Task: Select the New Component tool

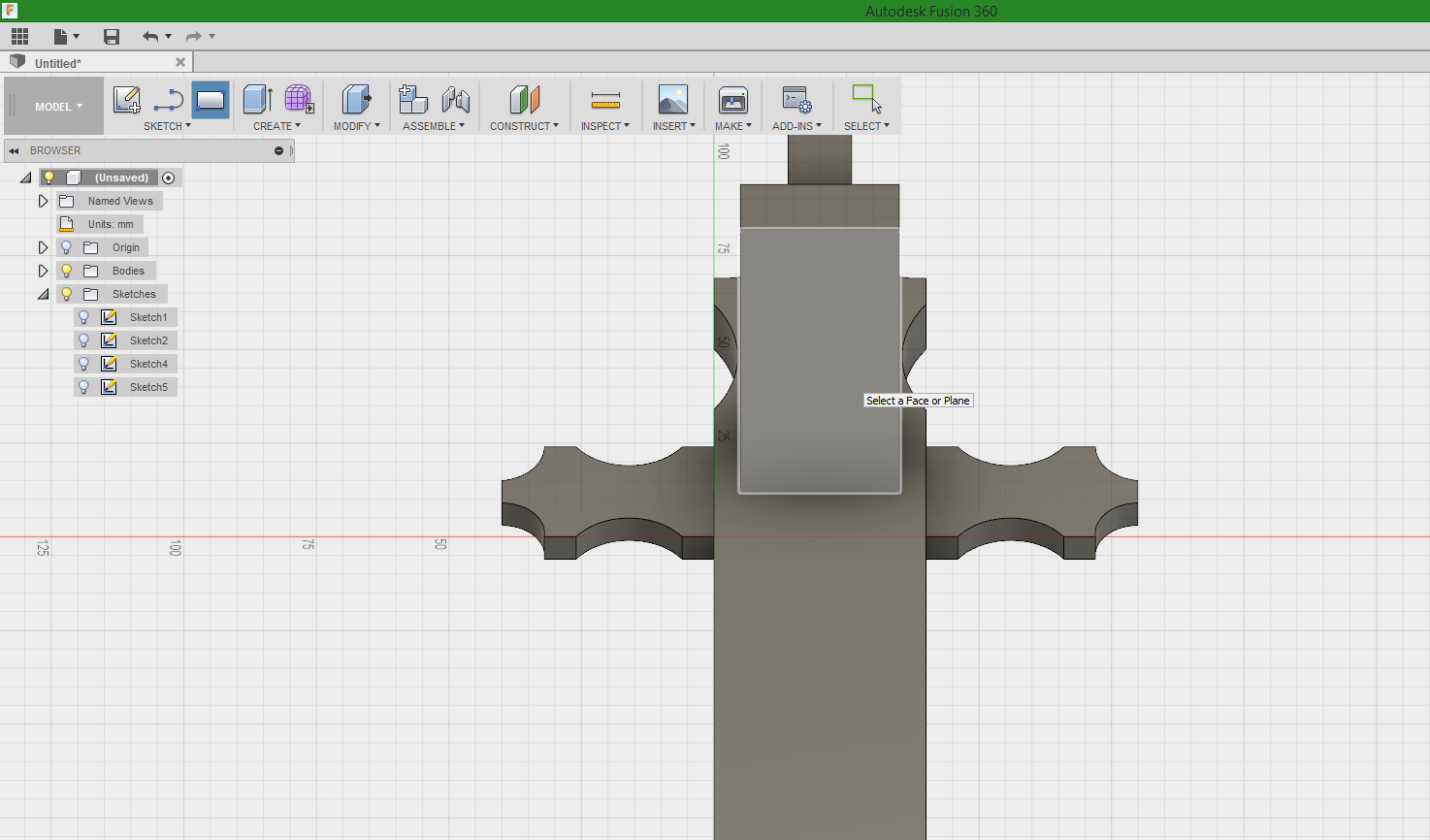Action: (413, 99)
